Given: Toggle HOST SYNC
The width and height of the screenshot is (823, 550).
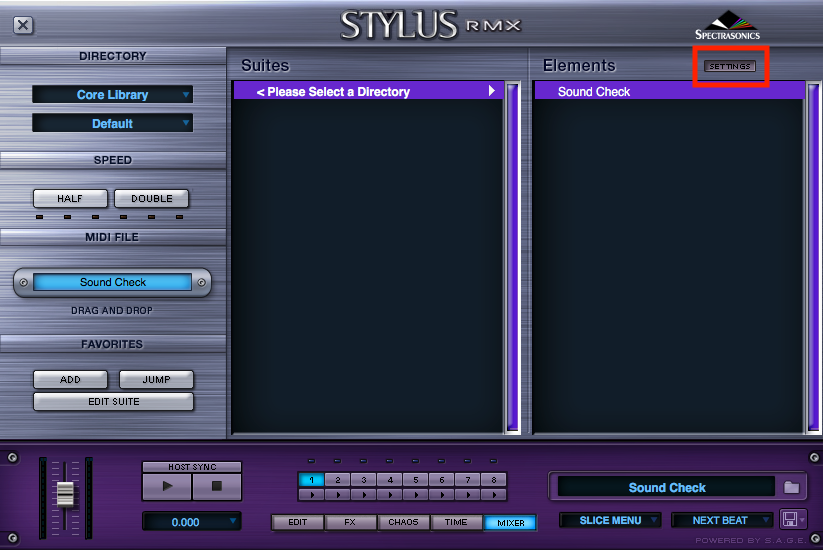Looking at the screenshot, I should 192,467.
